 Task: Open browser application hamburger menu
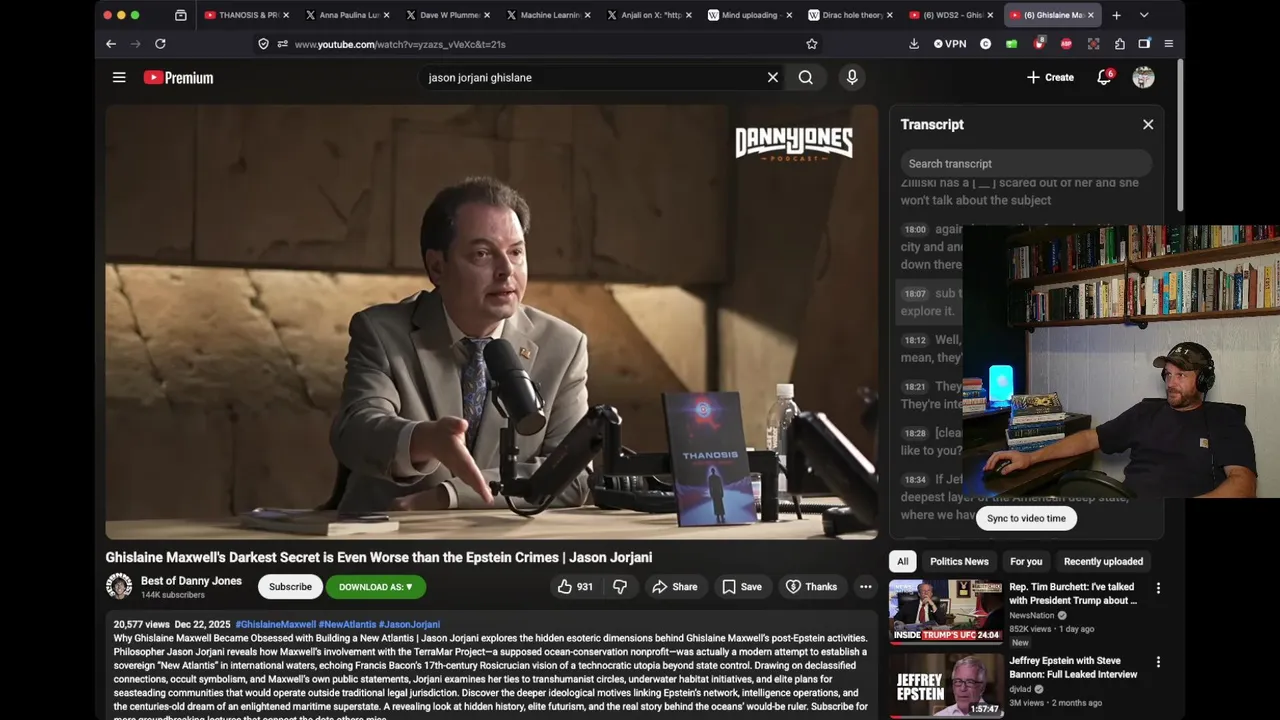[1168, 44]
